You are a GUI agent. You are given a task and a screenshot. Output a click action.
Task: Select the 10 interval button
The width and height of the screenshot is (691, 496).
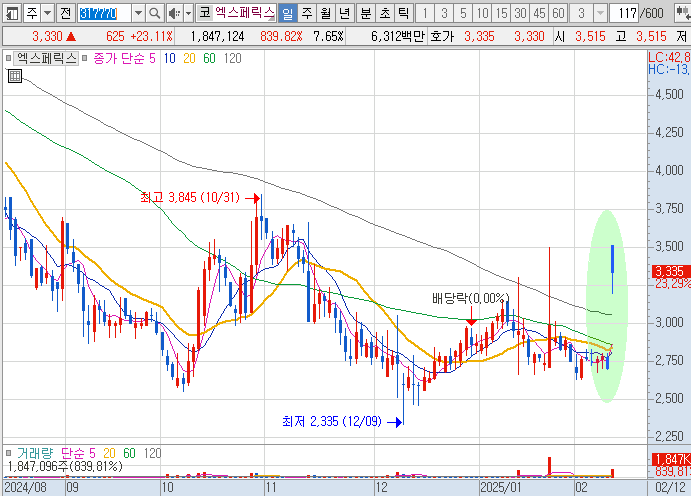pyautogui.click(x=482, y=13)
